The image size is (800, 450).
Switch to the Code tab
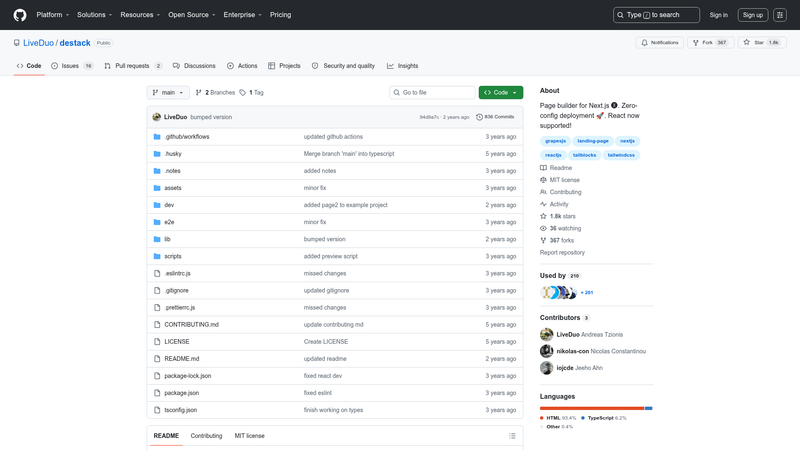(29, 66)
